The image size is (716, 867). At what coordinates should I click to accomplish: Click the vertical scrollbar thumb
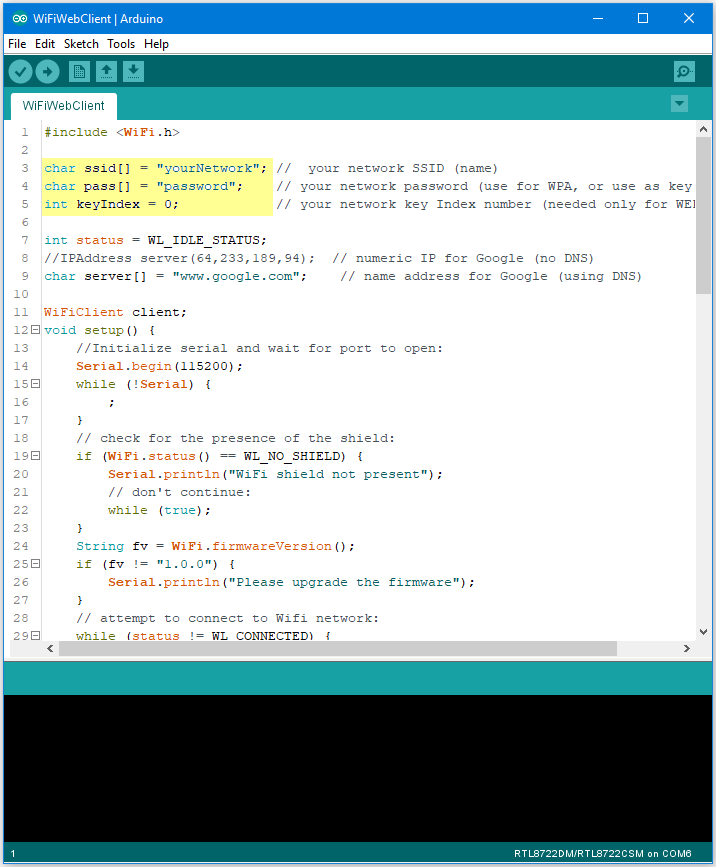[703, 216]
